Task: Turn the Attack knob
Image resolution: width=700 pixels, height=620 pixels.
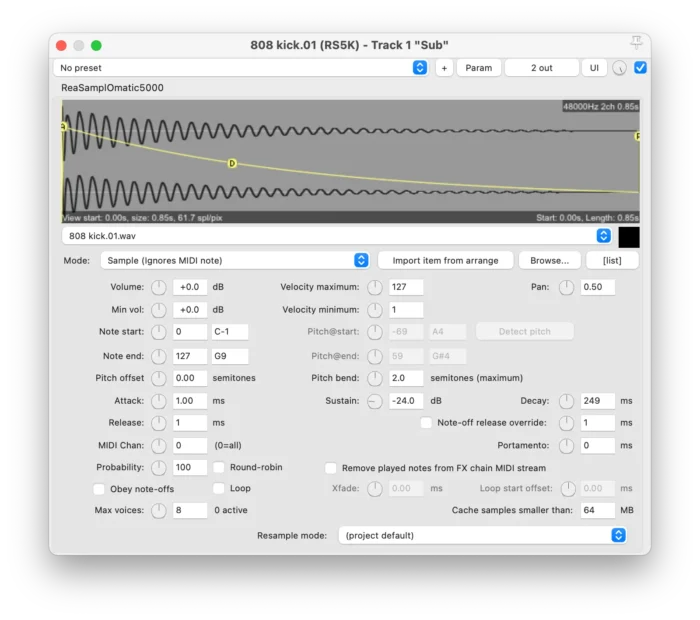Action: 158,401
